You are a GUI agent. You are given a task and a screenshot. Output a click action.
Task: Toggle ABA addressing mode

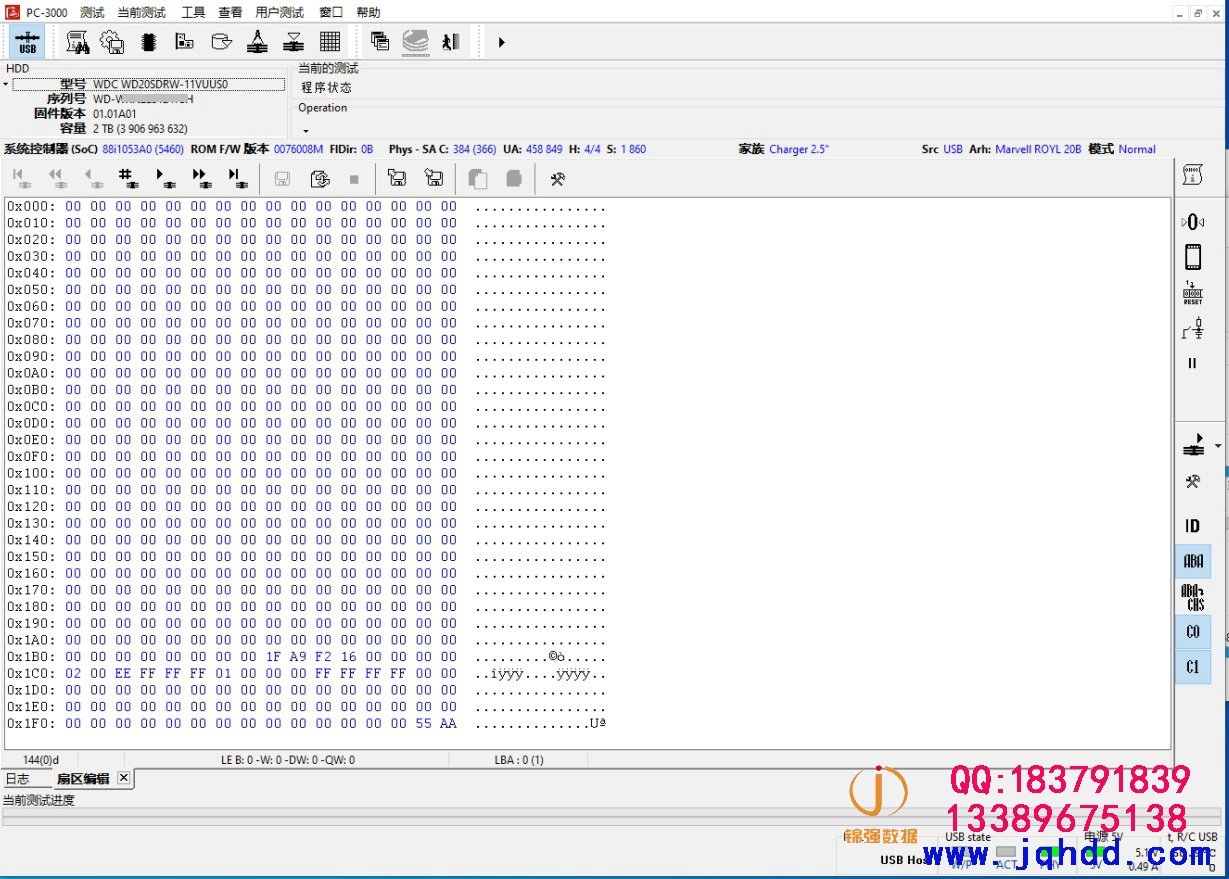pyautogui.click(x=1193, y=561)
